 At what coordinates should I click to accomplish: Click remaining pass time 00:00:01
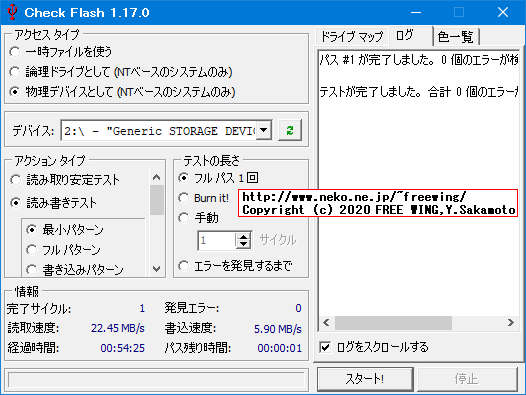[x=280, y=348]
